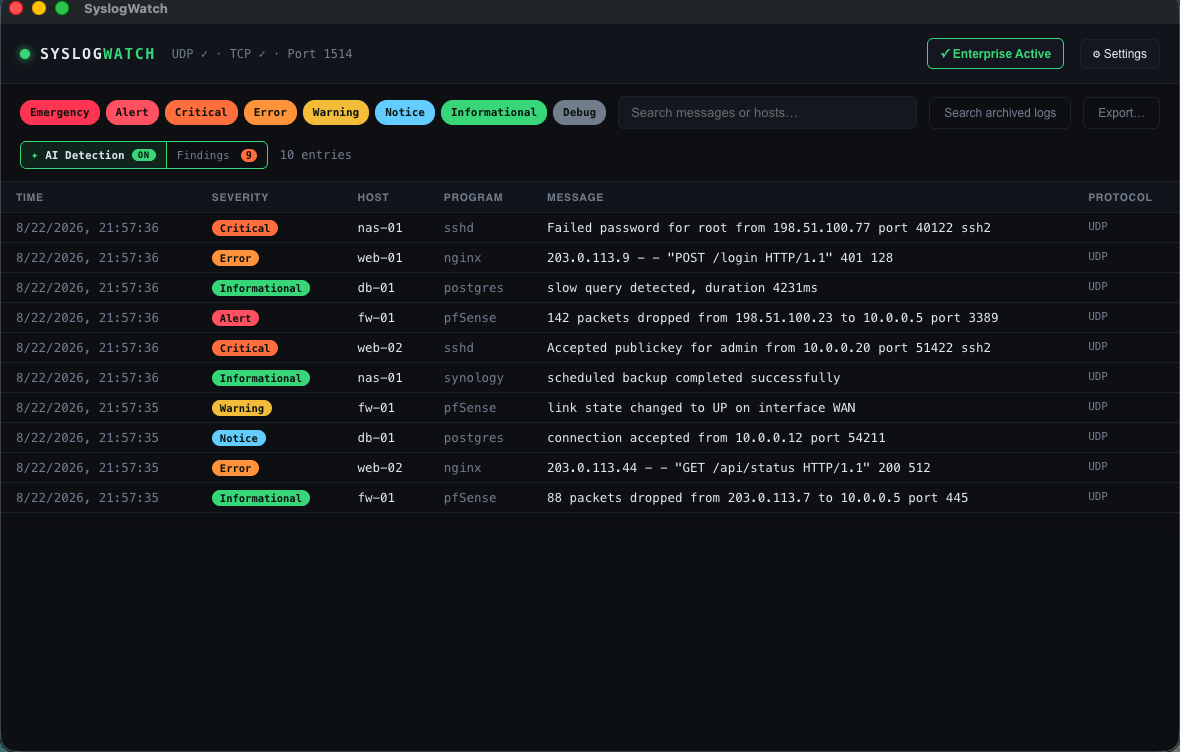Click the Error badge on web-02 row
The width and height of the screenshot is (1180, 752).
click(x=236, y=468)
